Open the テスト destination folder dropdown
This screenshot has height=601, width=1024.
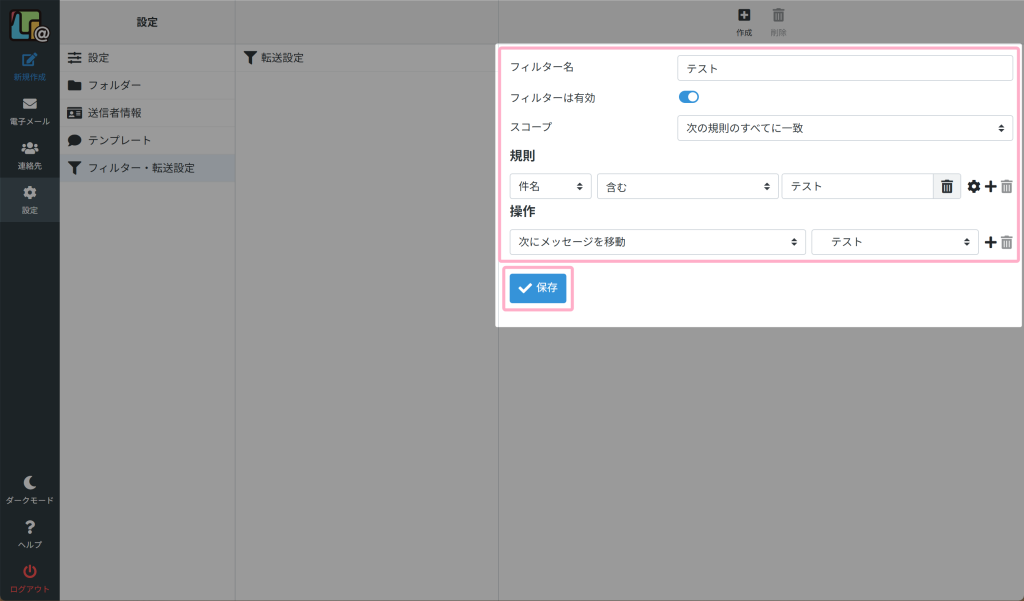pos(895,242)
